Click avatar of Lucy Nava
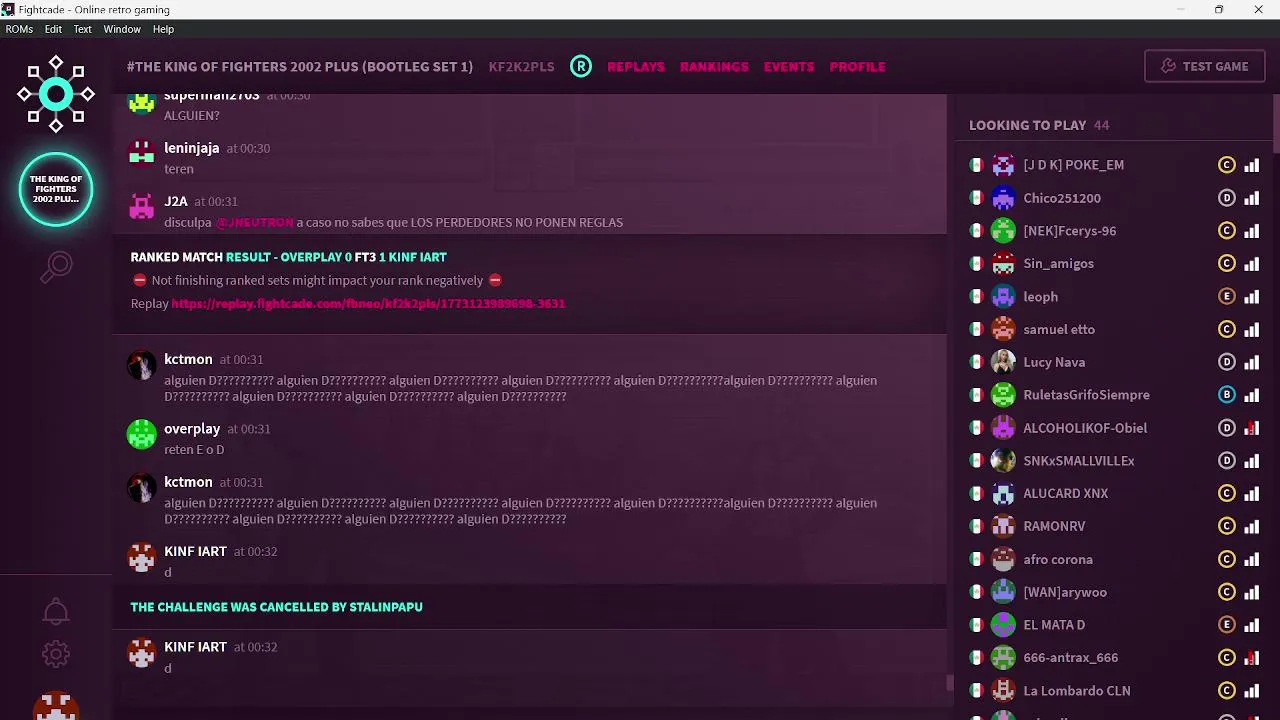This screenshot has width=1280, height=720. click(x=1003, y=362)
